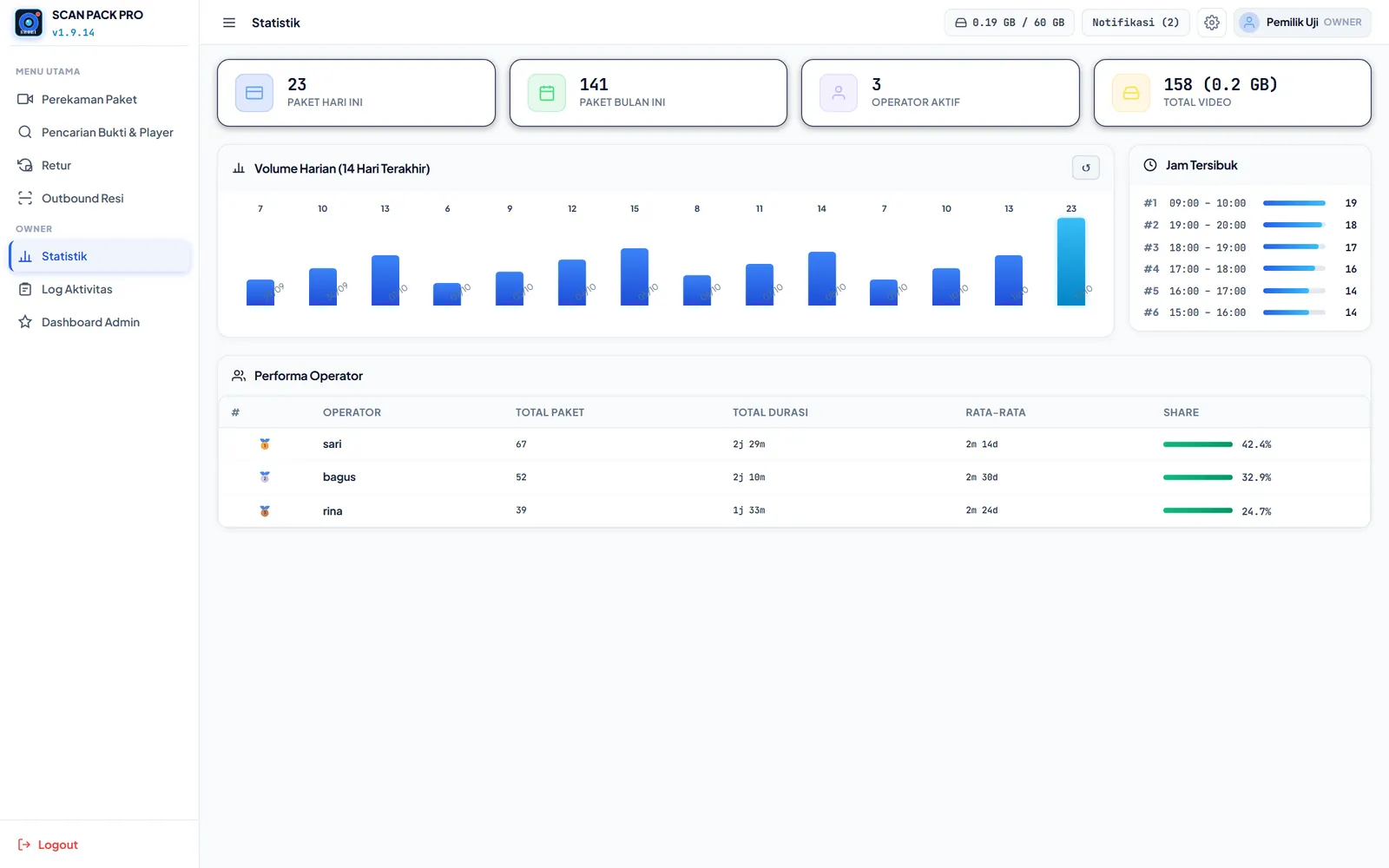Click the 2j 29m duration for sari
This screenshot has height=868, width=1389.
coord(749,444)
